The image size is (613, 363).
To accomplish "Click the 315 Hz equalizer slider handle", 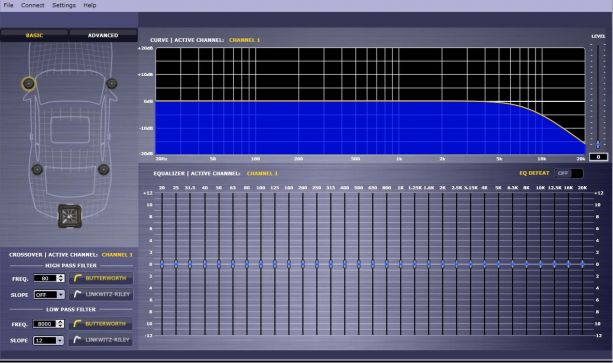I will tap(331, 265).
